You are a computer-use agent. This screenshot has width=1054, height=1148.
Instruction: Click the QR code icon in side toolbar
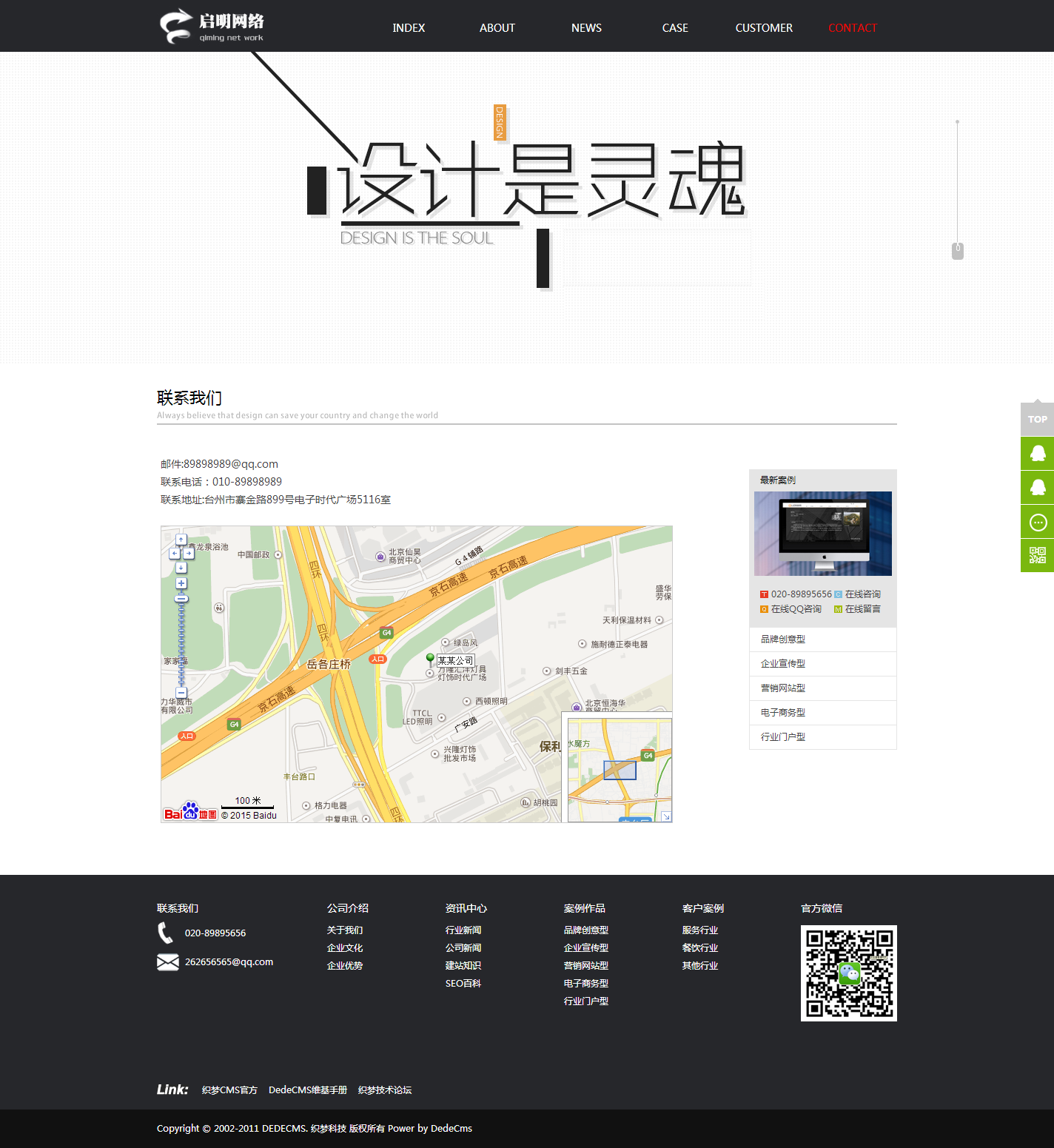1038,556
